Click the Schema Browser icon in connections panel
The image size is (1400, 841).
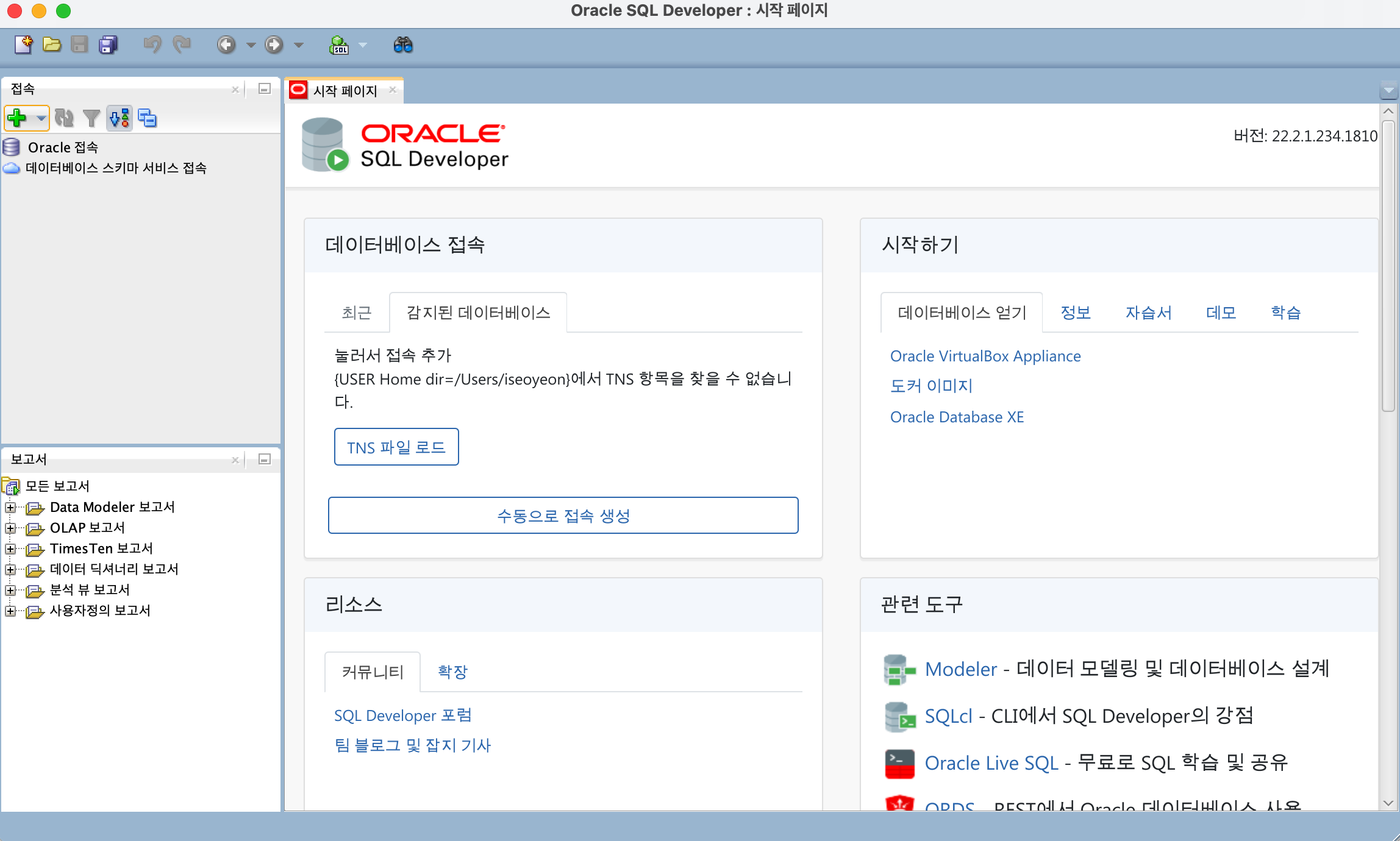click(120, 118)
